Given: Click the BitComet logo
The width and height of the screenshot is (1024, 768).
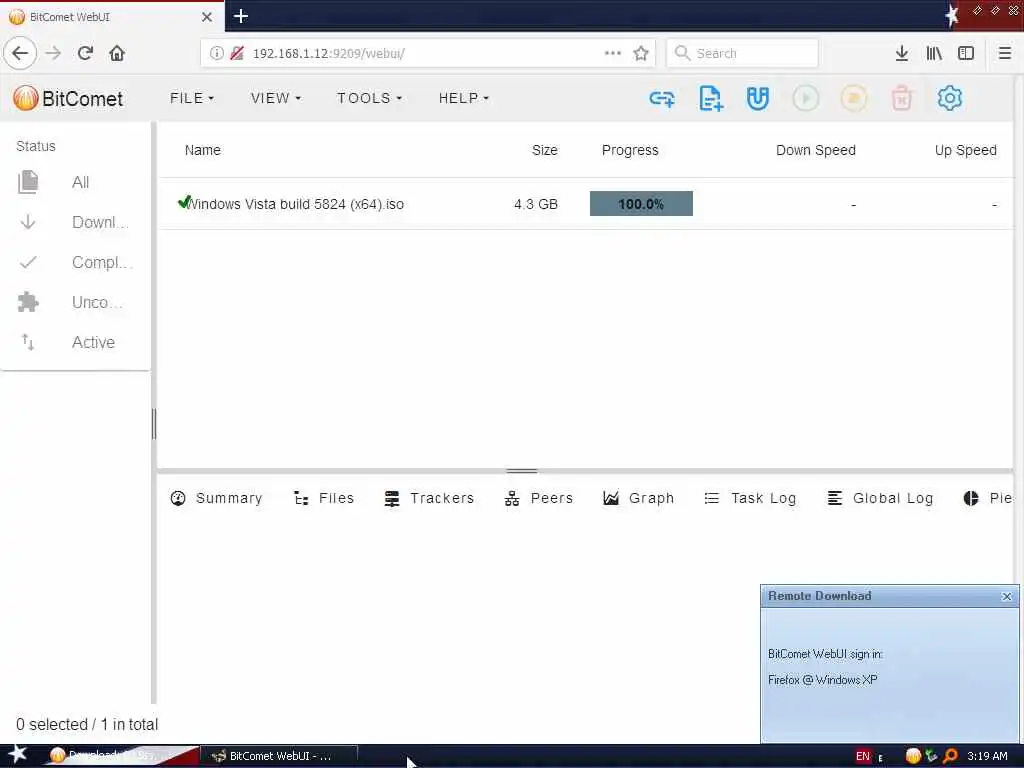Looking at the screenshot, I should 68,99.
